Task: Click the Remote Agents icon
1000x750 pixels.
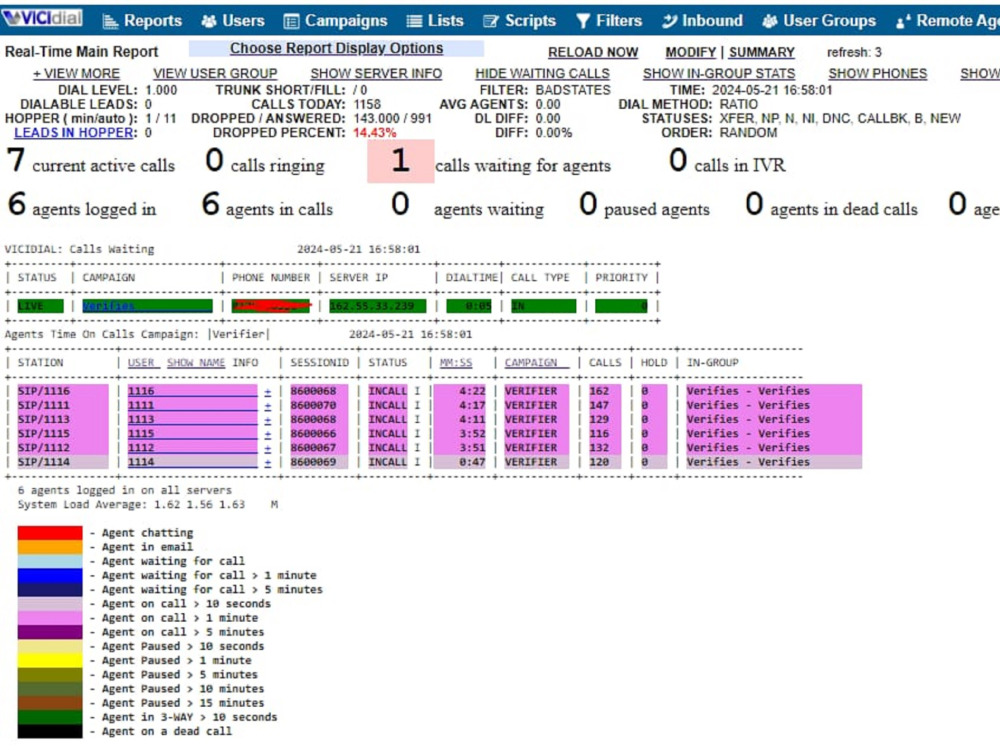Action: tap(903, 21)
